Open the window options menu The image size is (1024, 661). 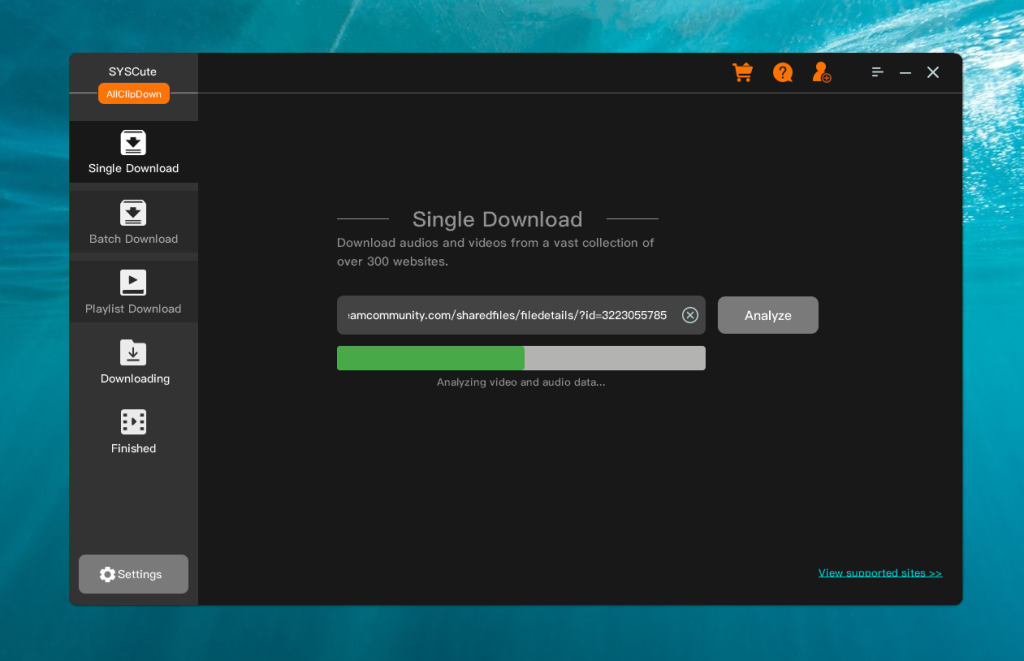pos(877,72)
